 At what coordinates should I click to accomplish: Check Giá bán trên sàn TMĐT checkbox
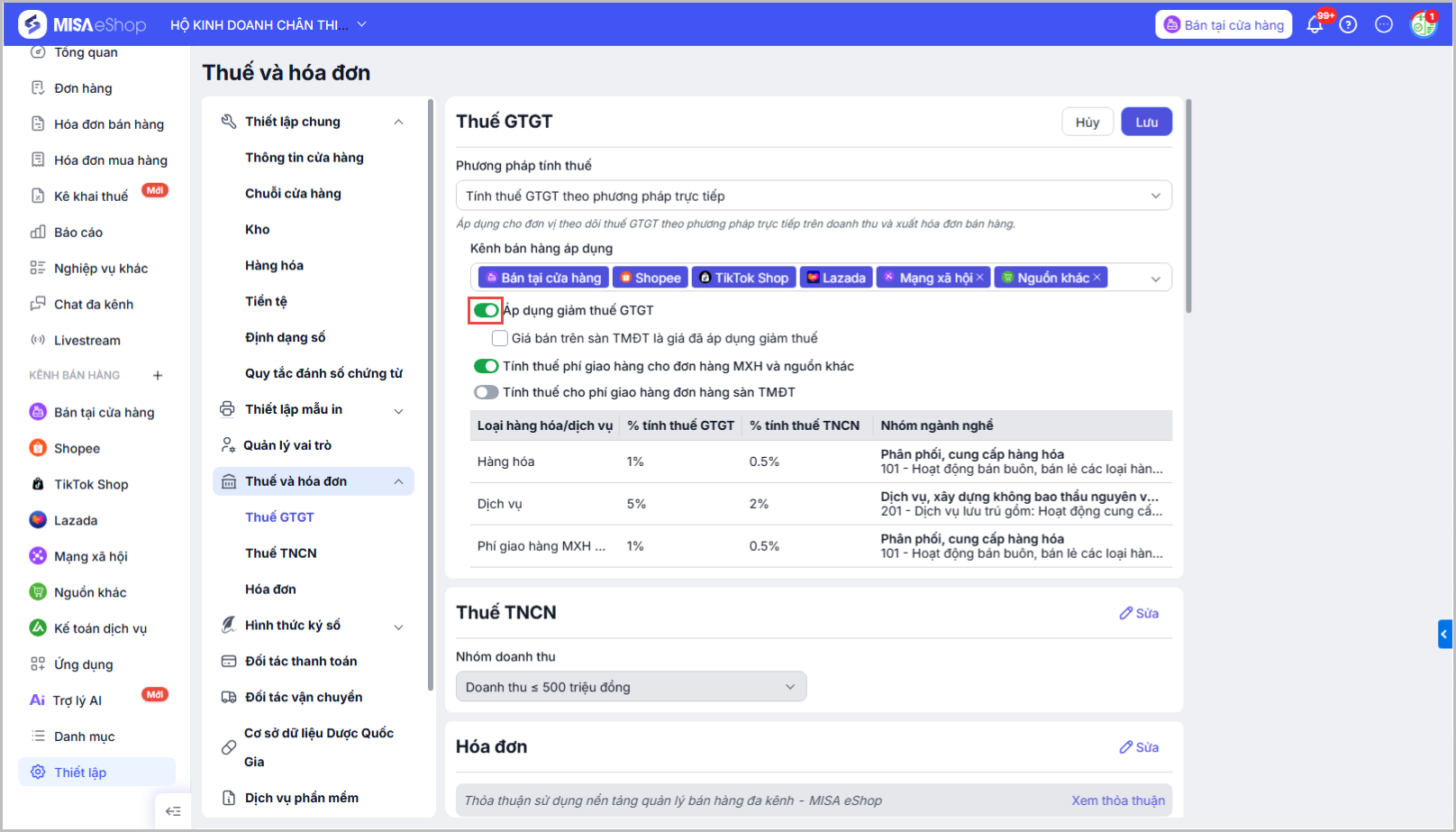coord(500,338)
